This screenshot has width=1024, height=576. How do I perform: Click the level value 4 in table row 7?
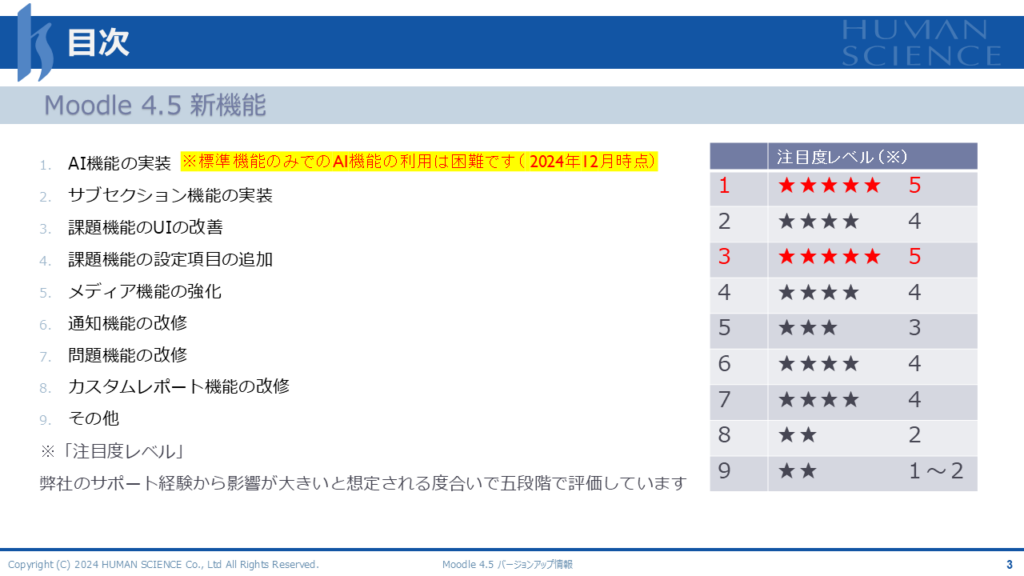(914, 400)
